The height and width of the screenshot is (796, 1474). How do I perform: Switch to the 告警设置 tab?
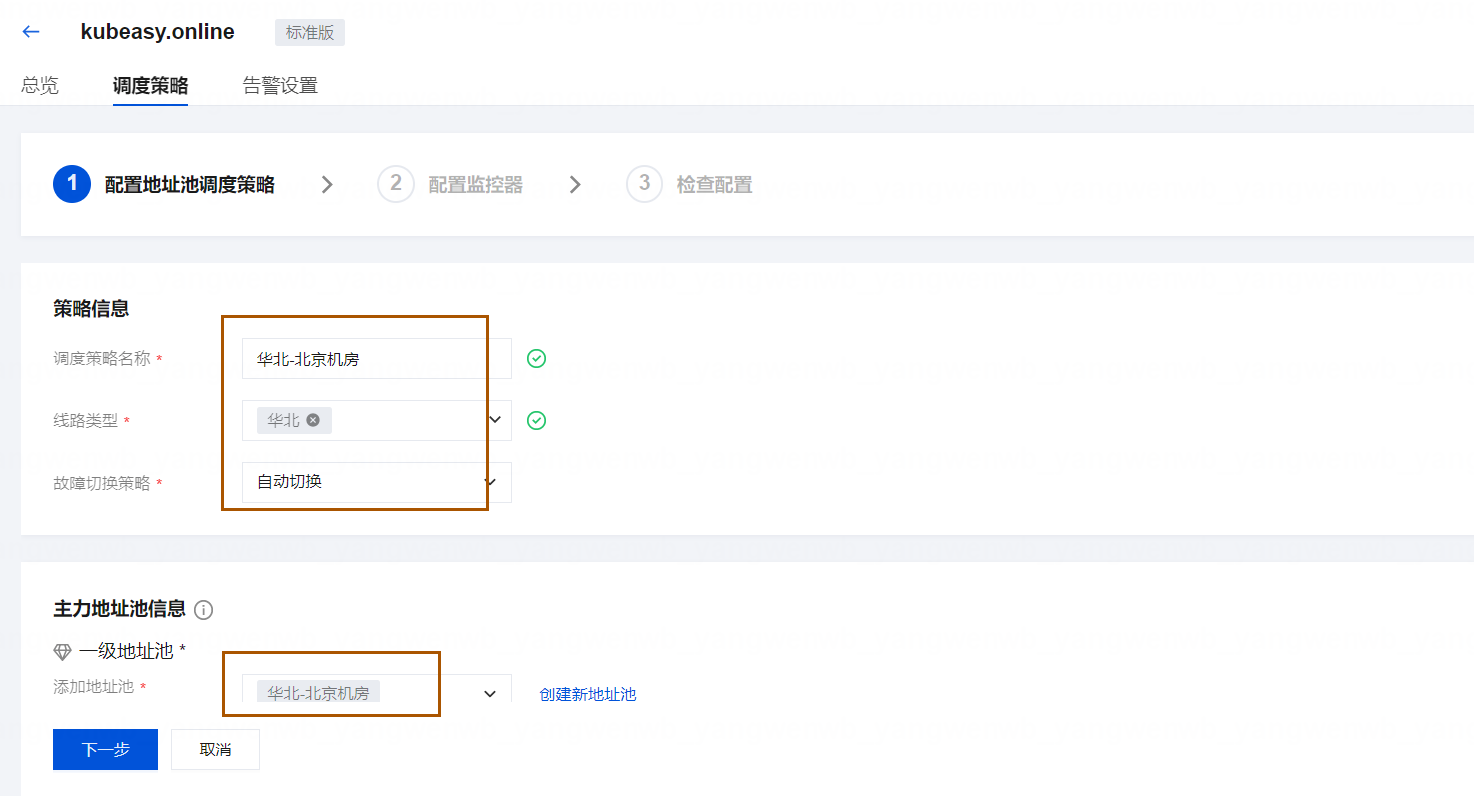[x=280, y=85]
